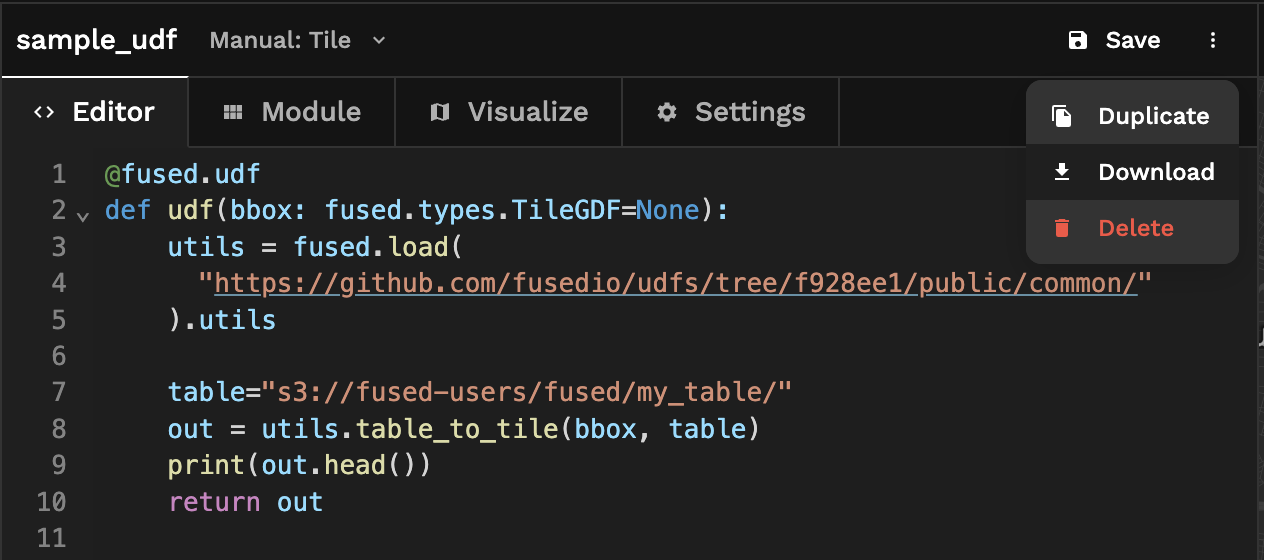Viewport: 1264px width, 560px height.
Task: Click the download arrow icon
Action: [x=1062, y=172]
